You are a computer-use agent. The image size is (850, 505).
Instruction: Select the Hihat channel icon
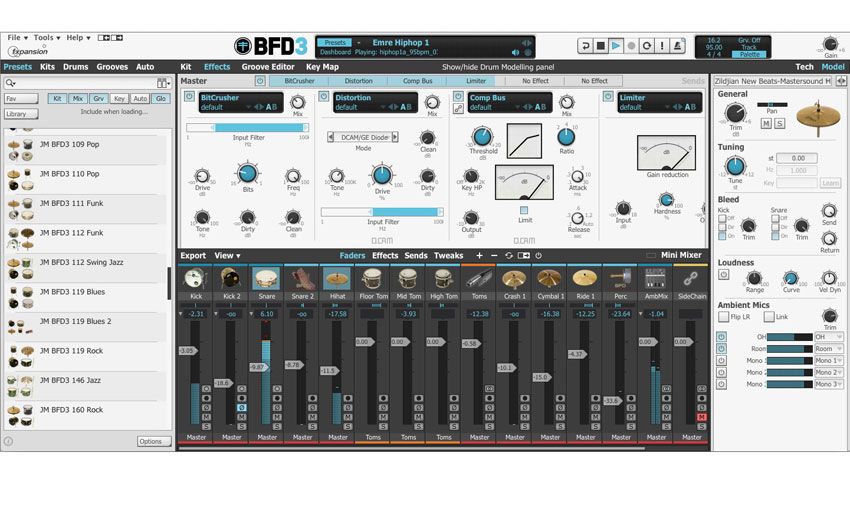coord(337,279)
